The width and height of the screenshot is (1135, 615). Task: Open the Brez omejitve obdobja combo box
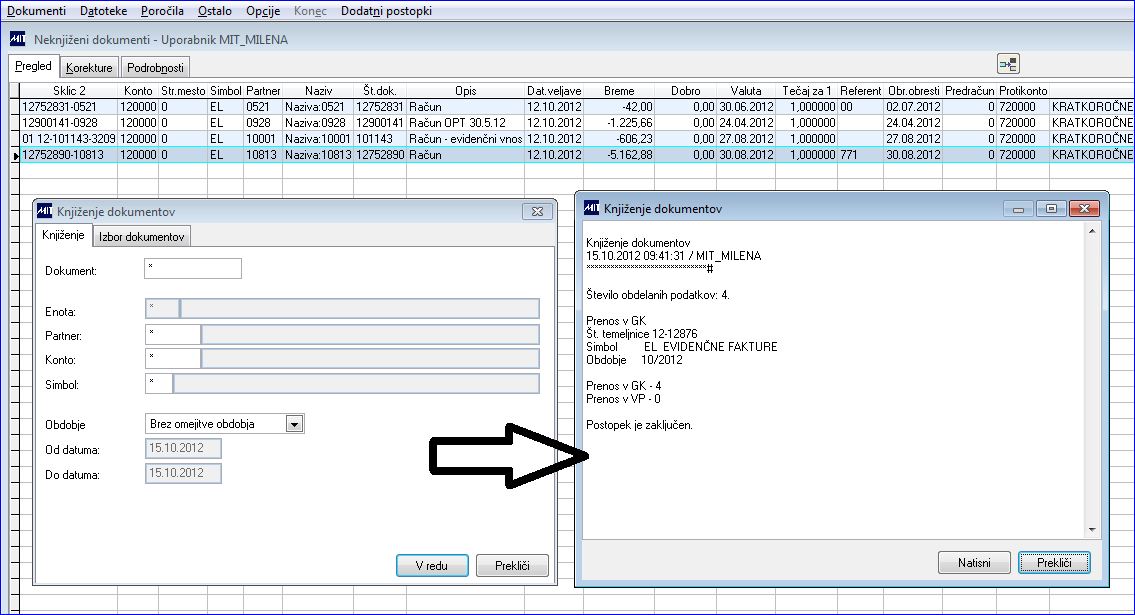click(224, 424)
